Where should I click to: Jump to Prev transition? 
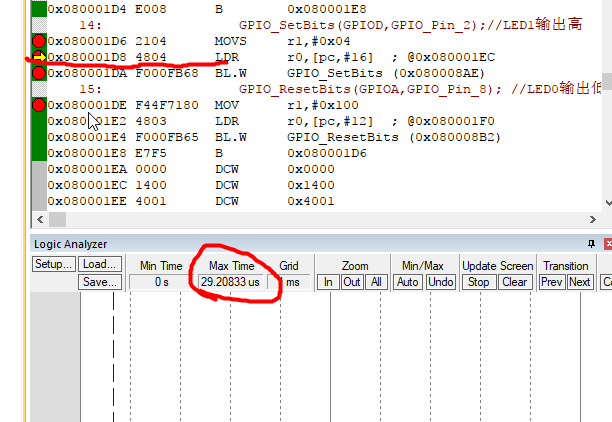(552, 282)
